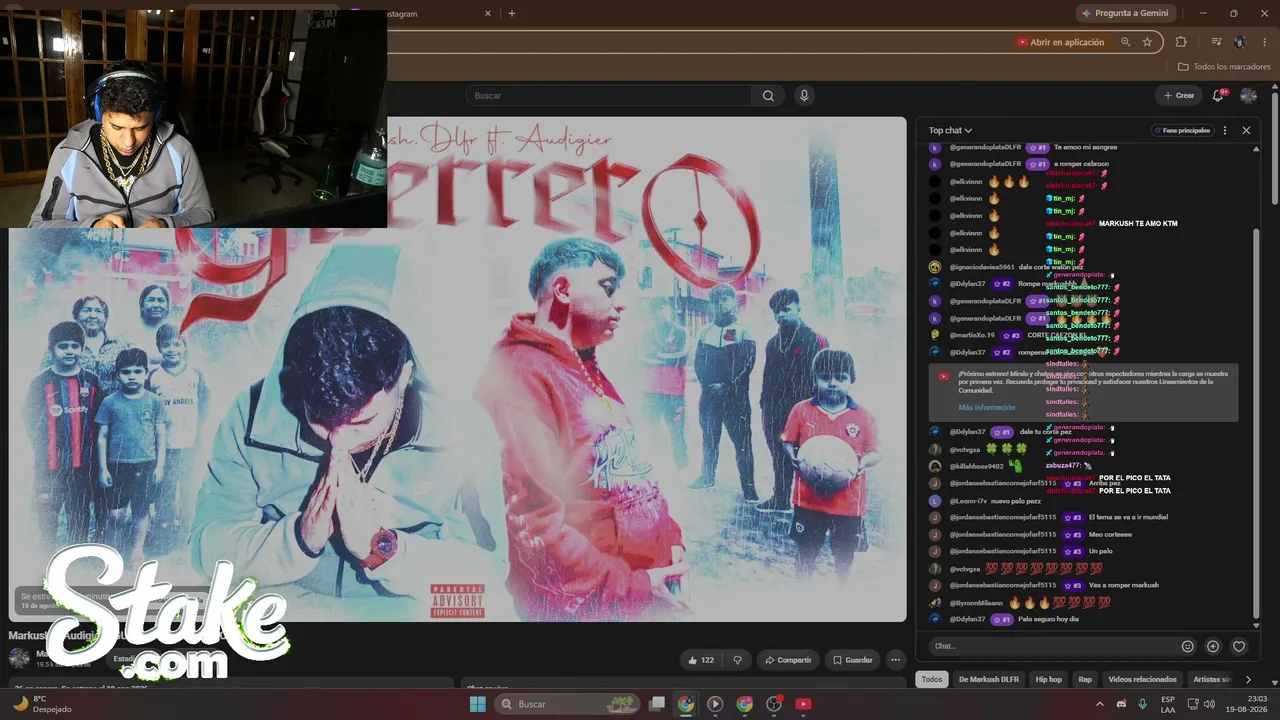Open Chrome three-dot menu
The image size is (1280, 720).
(1264, 42)
